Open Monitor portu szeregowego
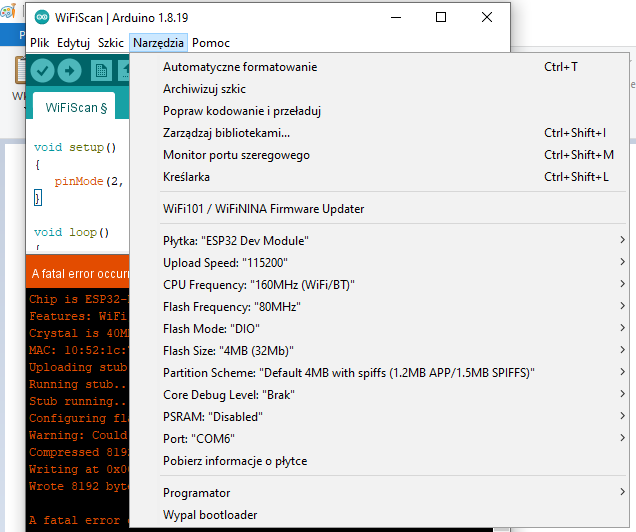This screenshot has width=636, height=532. (x=379, y=155)
